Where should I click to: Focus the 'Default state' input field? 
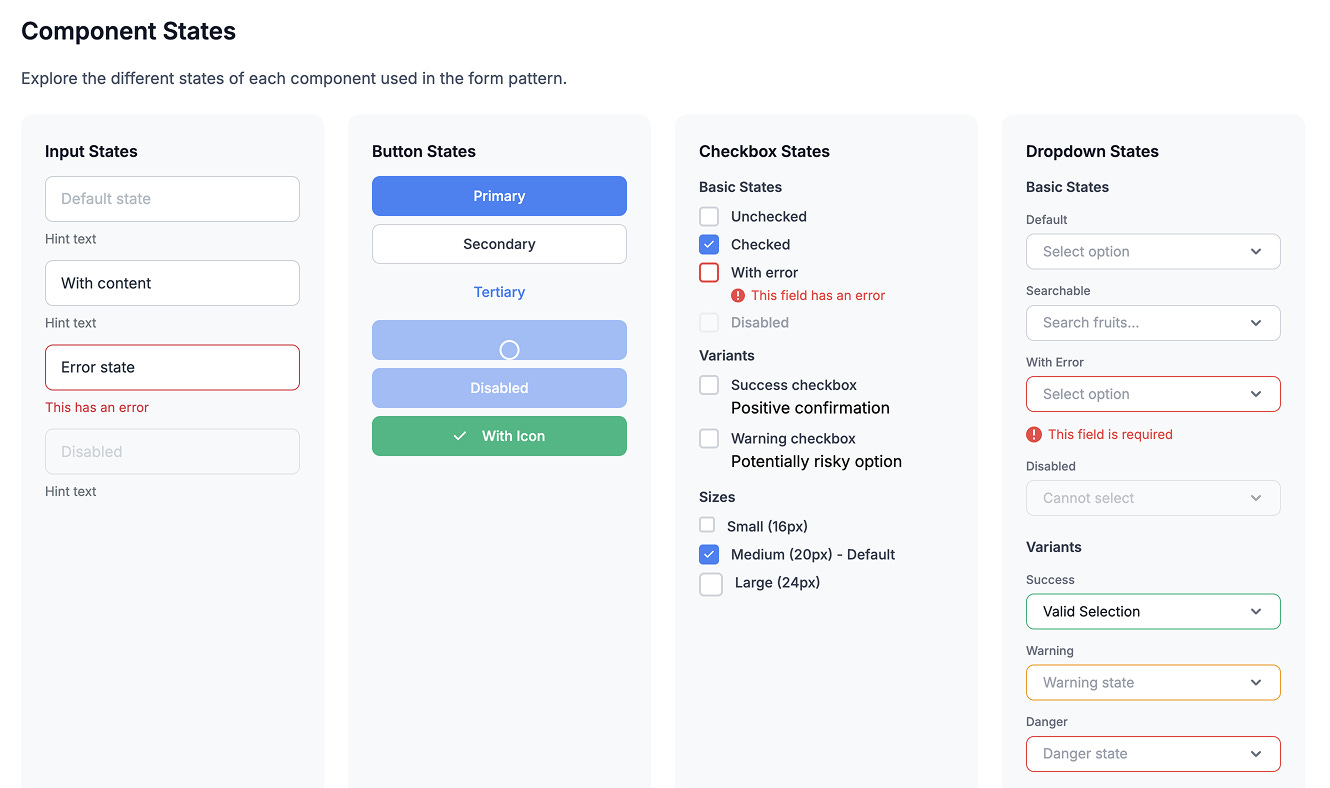[172, 199]
